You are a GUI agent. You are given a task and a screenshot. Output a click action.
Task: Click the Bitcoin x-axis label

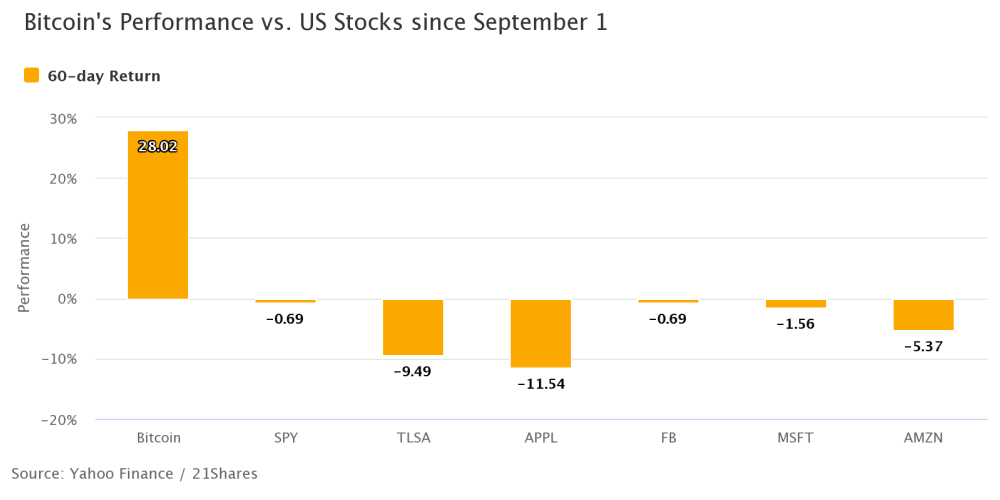(158, 438)
